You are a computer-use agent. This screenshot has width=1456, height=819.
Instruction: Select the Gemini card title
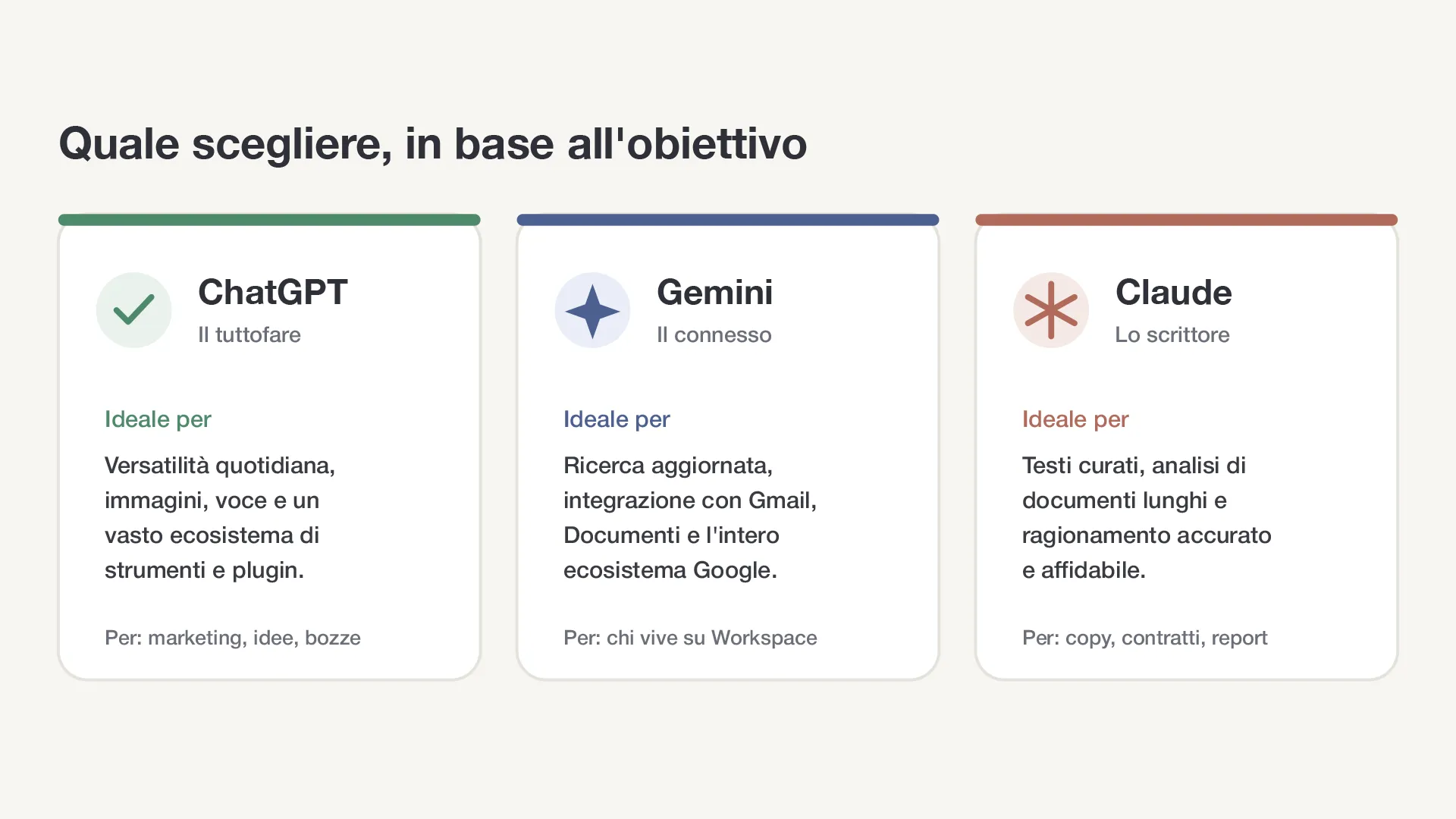point(715,293)
